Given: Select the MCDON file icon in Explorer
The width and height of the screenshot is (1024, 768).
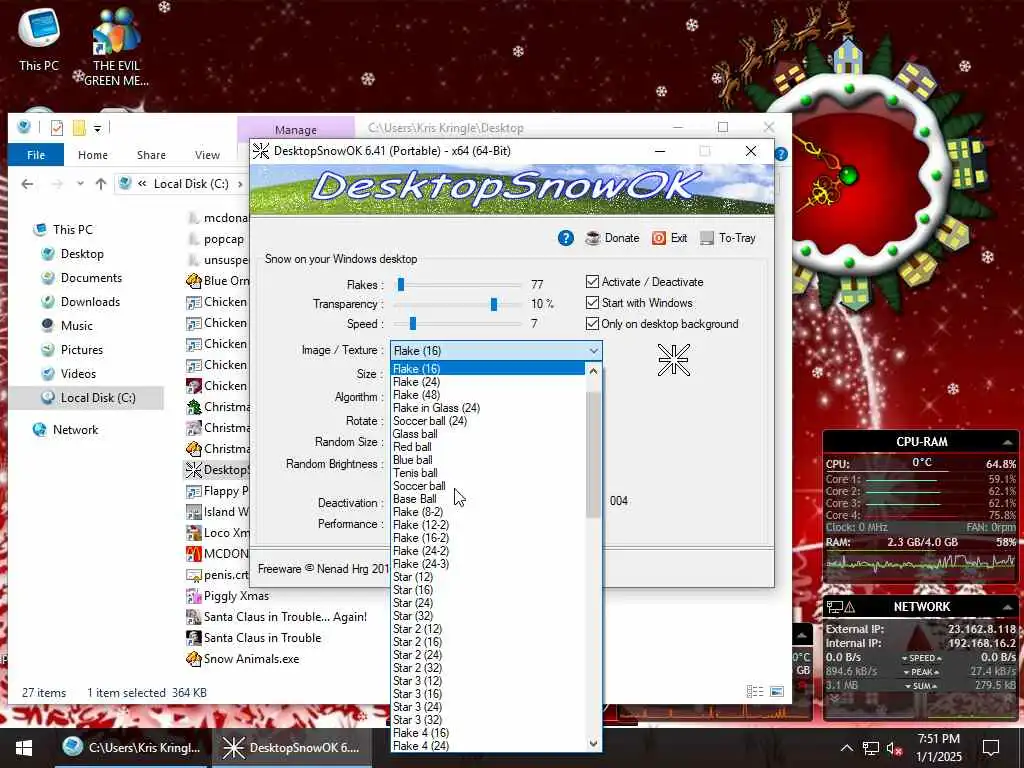Looking at the screenshot, I should coord(193,553).
